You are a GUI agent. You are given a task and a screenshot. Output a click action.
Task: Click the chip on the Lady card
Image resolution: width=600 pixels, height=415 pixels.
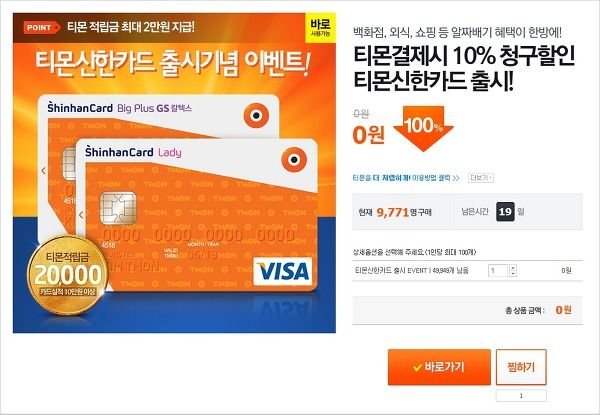point(118,207)
